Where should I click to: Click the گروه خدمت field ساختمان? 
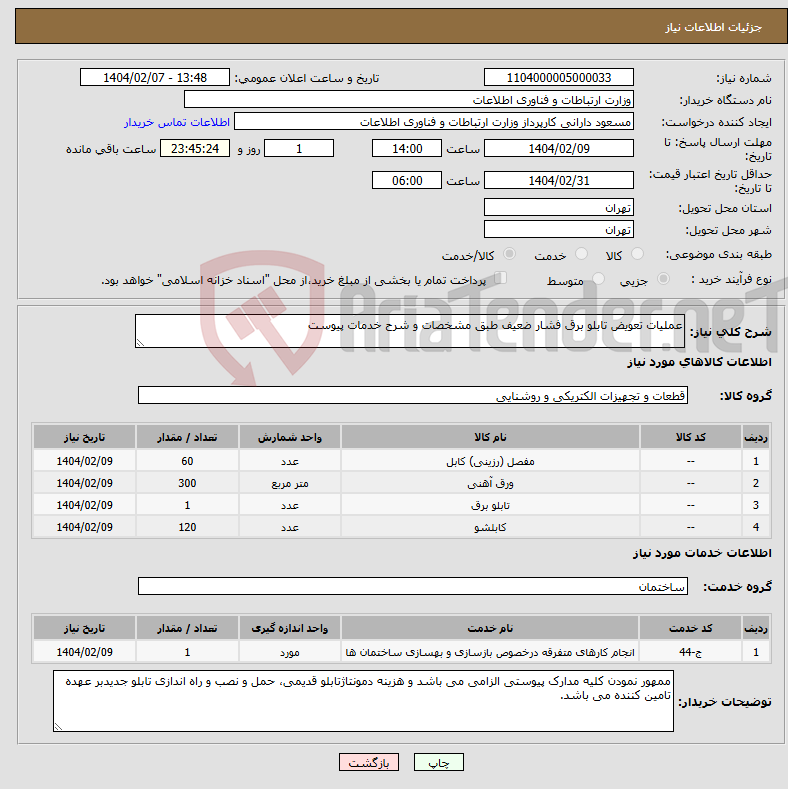413,586
